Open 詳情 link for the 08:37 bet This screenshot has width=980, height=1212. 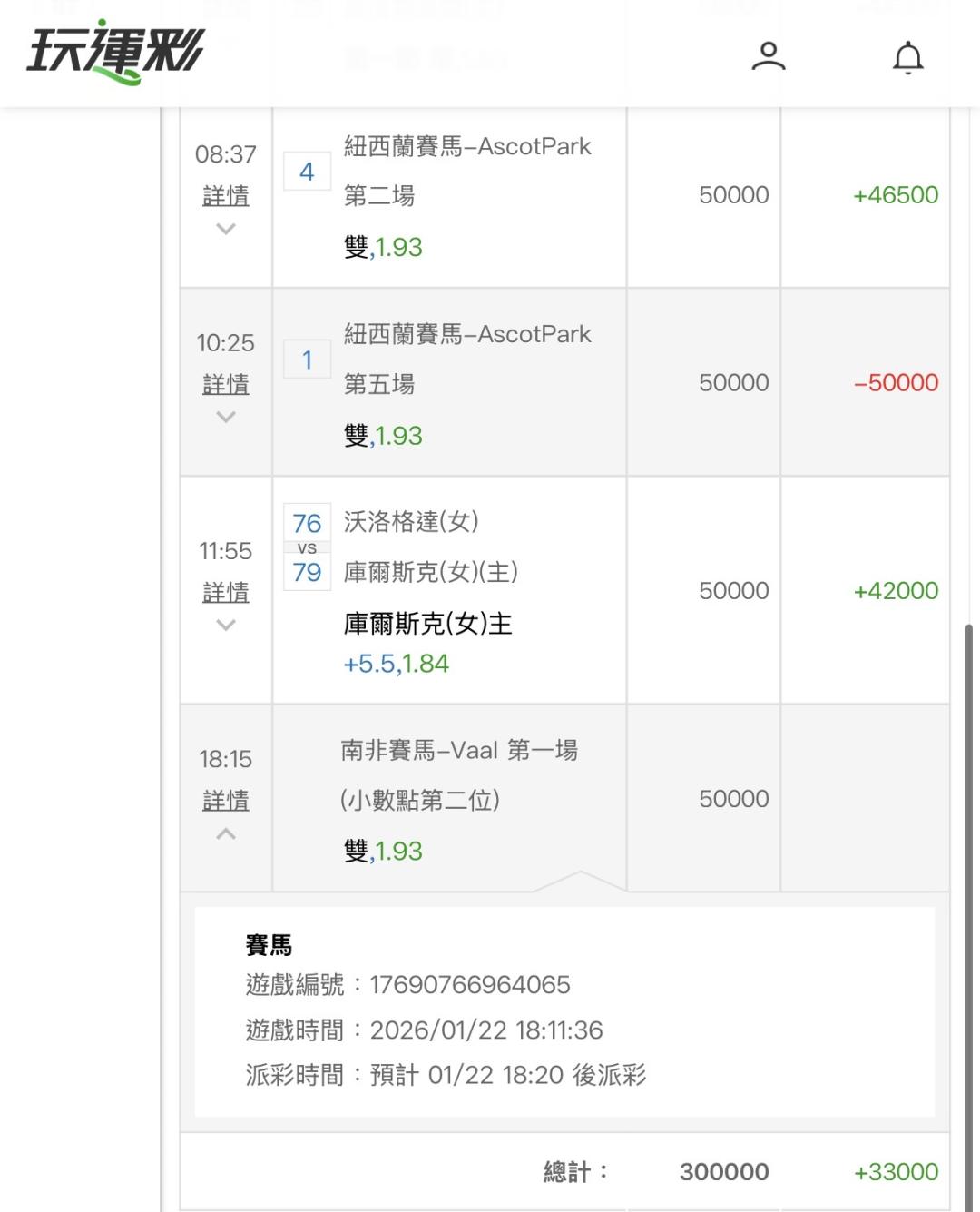coord(226,195)
